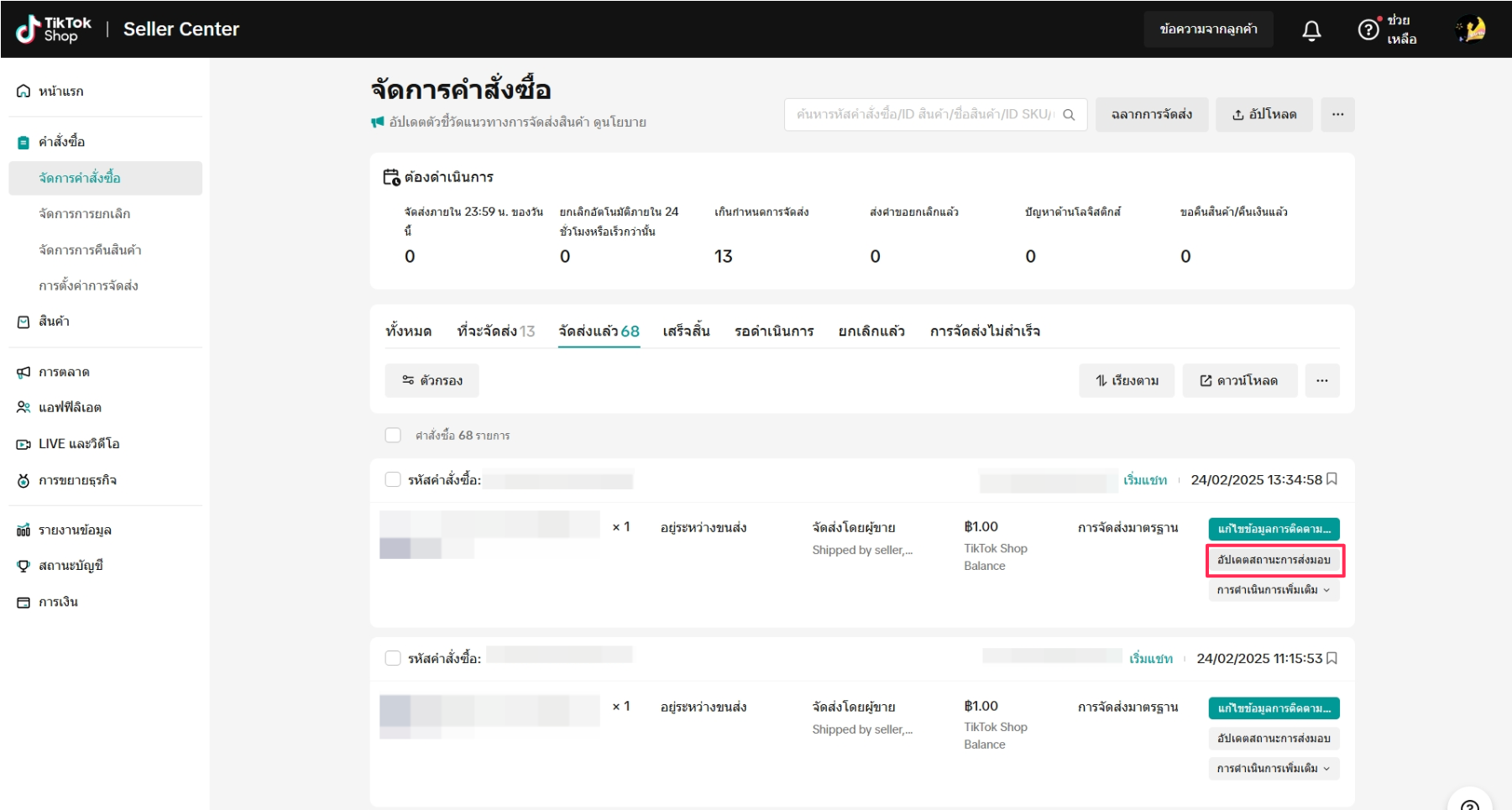Open more options beside ดาวน์โหลด button
This screenshot has width=1512, height=810.
1322,381
